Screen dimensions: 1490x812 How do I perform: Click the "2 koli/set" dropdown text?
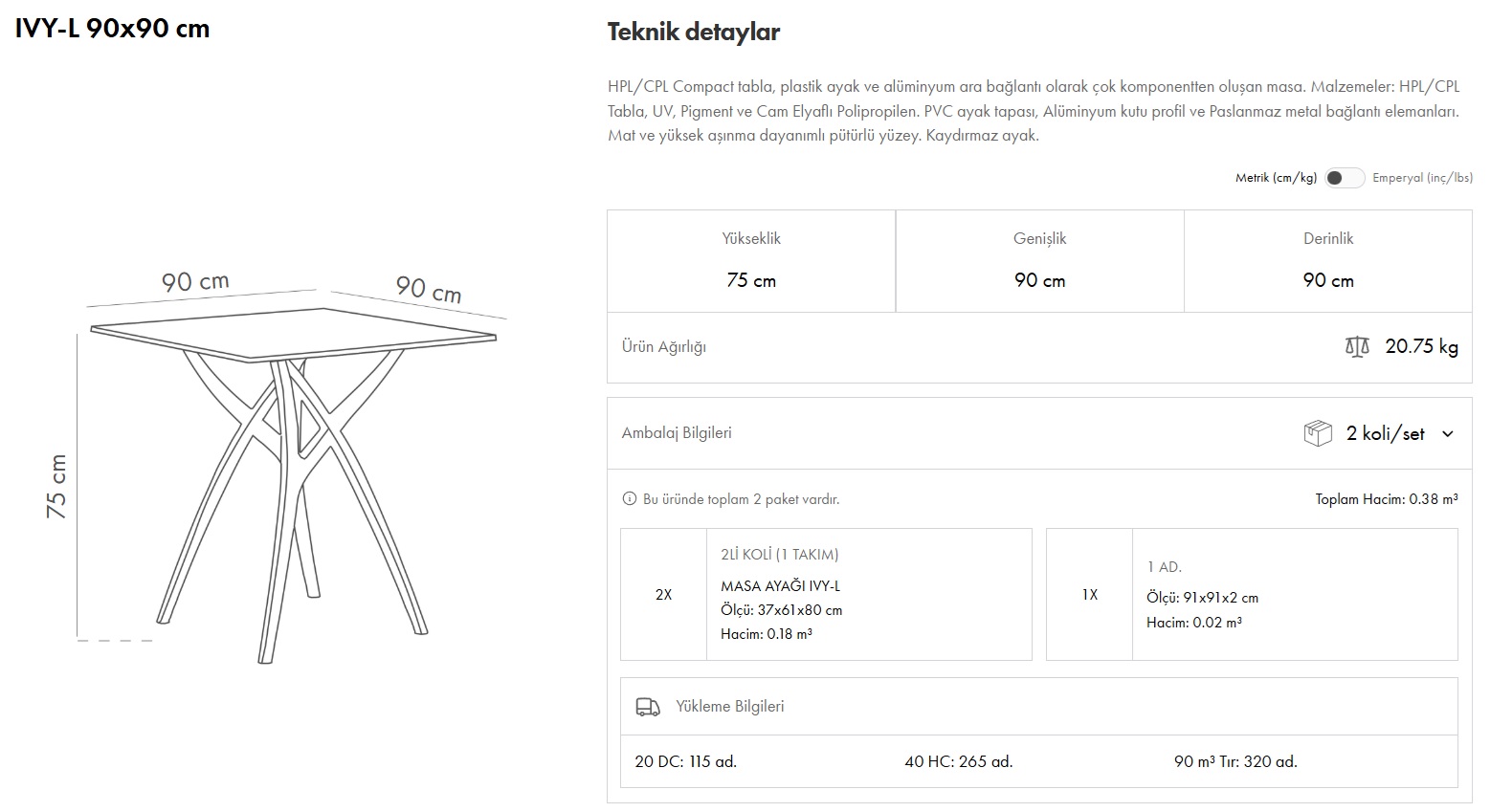point(1385,434)
